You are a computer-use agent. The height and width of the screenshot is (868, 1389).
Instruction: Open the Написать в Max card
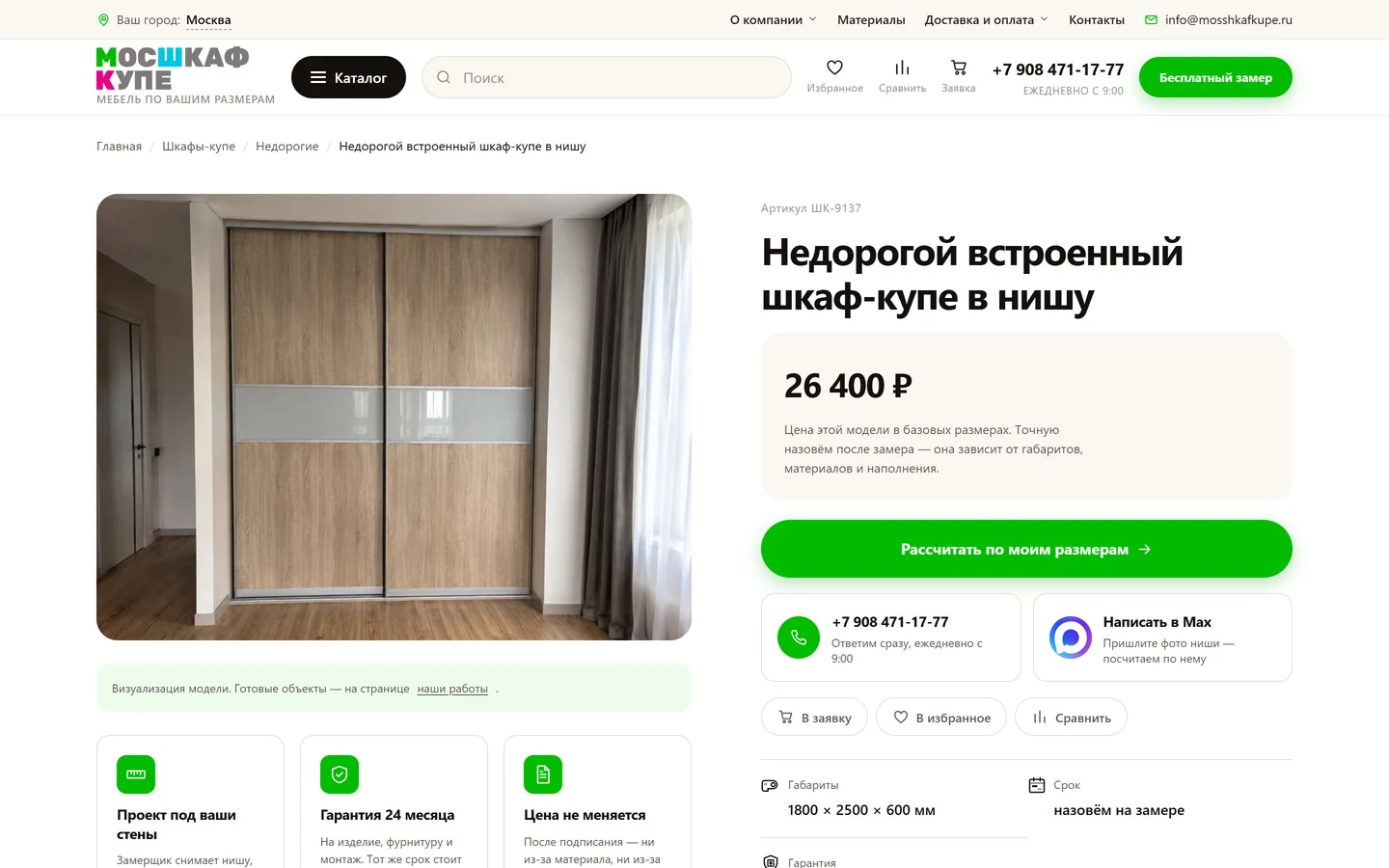pyautogui.click(x=1162, y=637)
